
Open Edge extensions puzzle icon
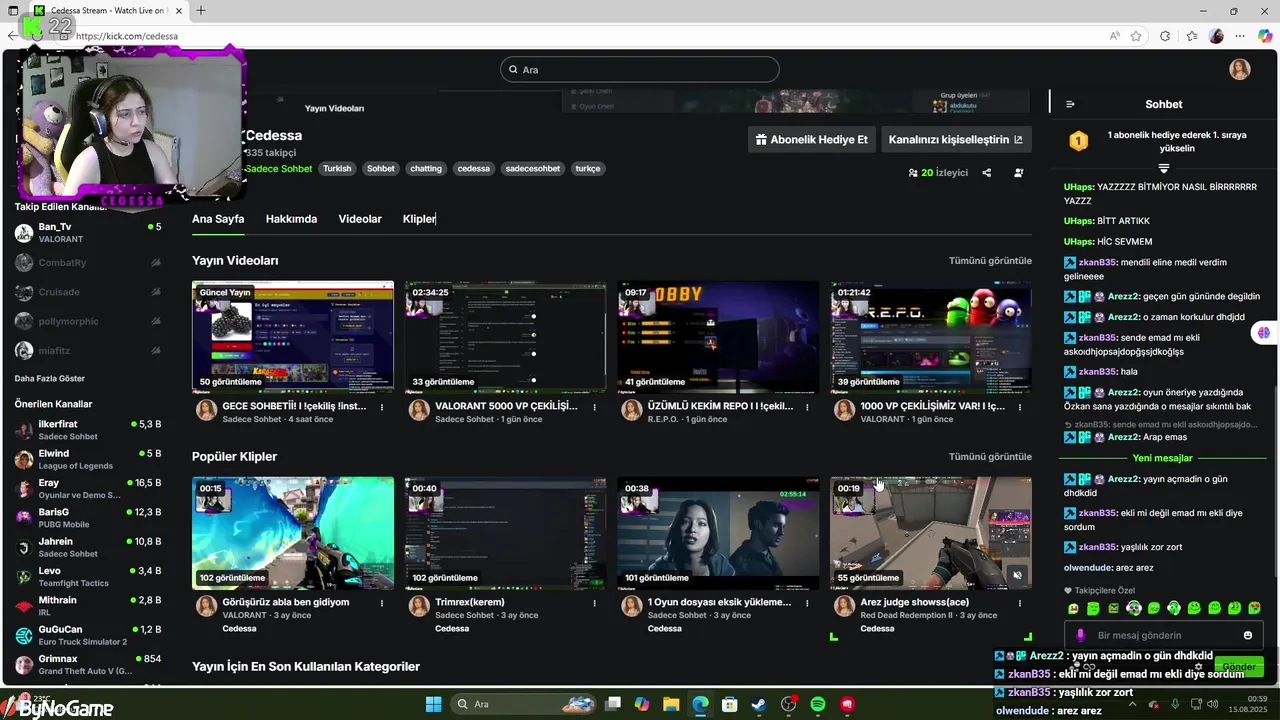(1165, 36)
